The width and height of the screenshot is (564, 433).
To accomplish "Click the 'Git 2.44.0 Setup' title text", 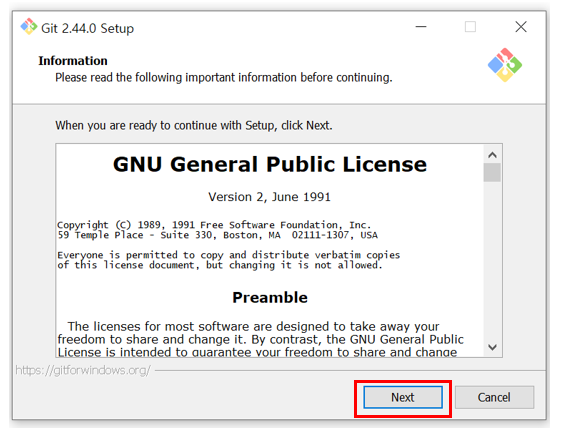I will point(87,28).
